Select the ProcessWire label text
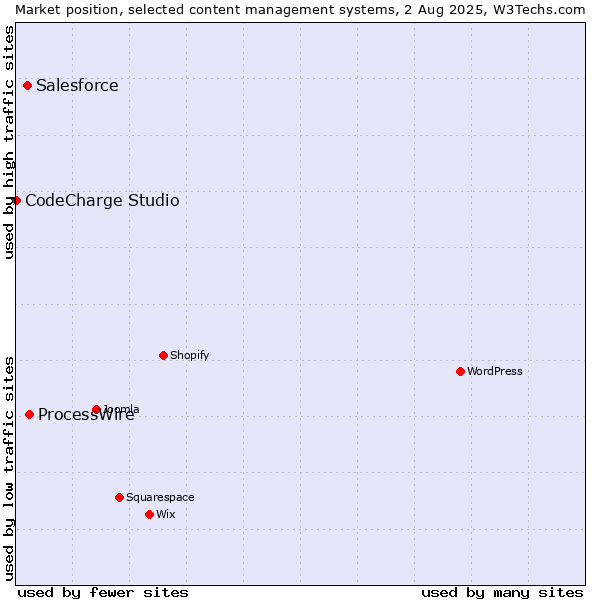 coord(86,415)
